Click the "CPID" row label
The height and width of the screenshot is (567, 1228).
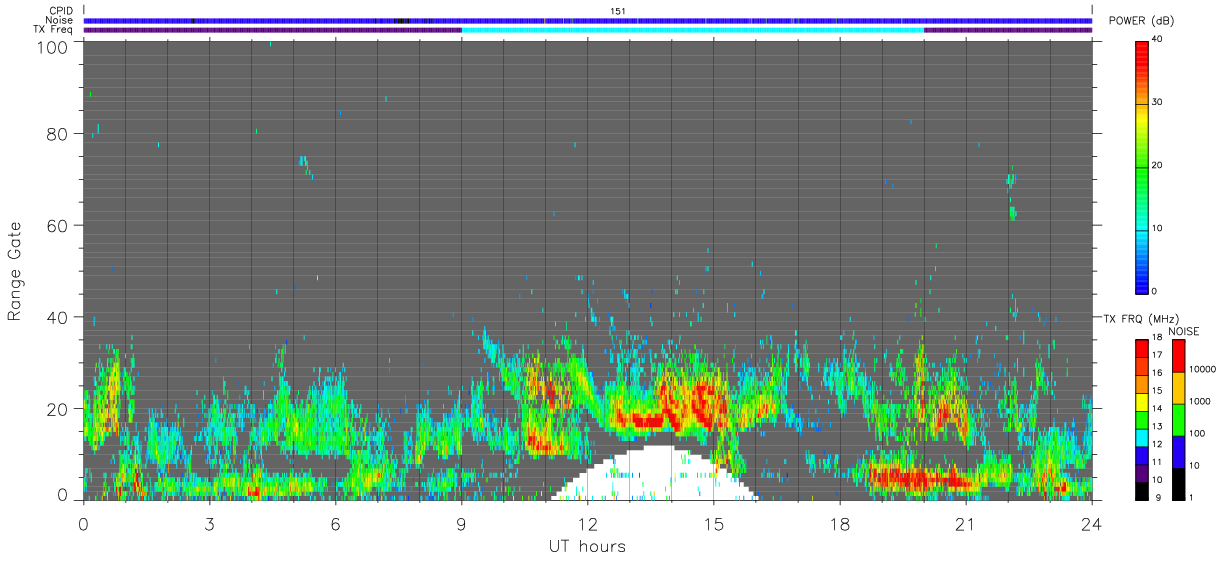62,11
